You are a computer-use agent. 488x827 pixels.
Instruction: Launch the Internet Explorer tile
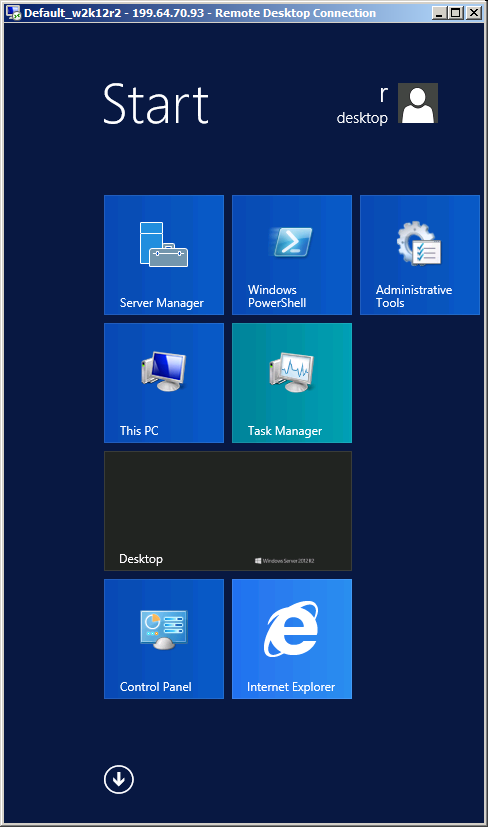[292, 639]
